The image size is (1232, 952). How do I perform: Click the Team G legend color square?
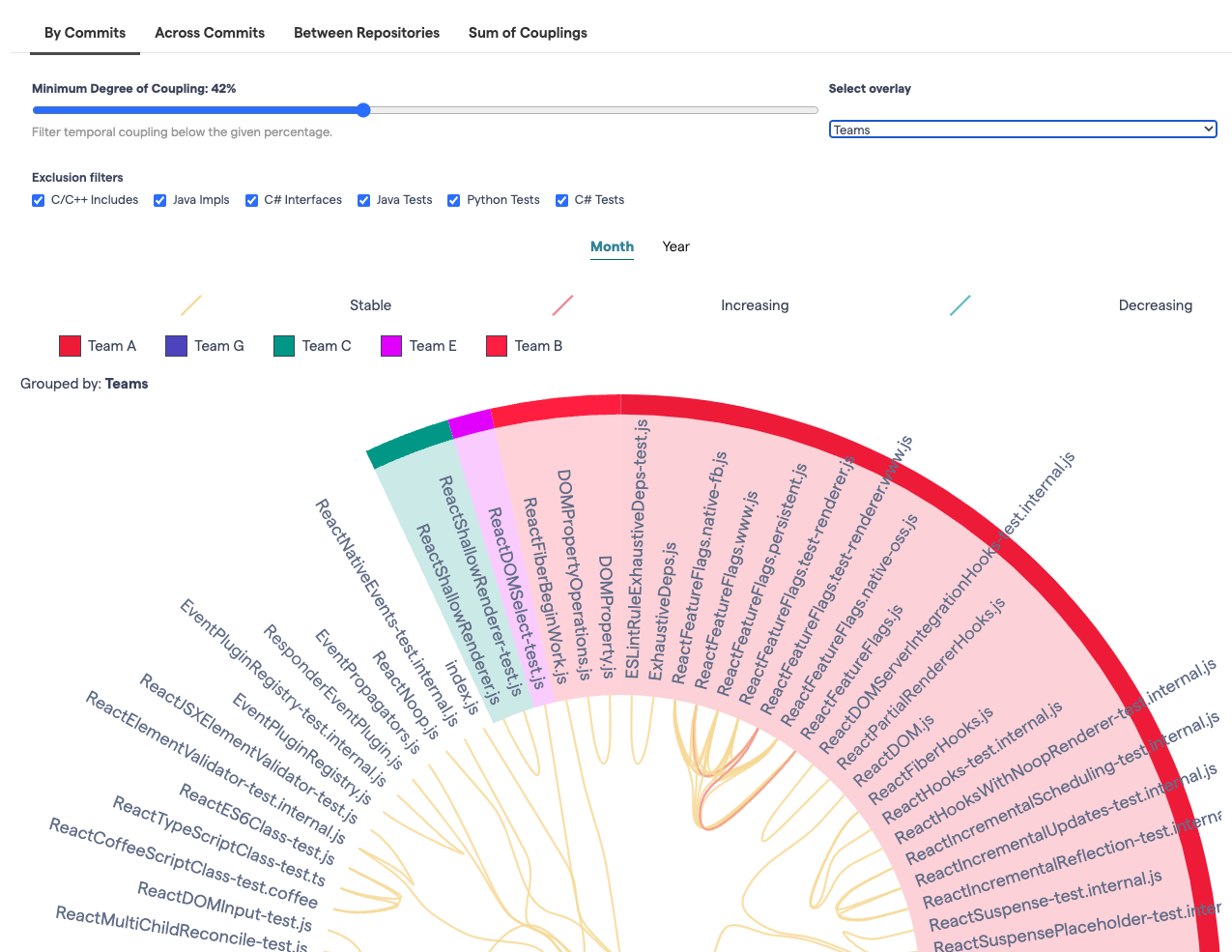177,345
